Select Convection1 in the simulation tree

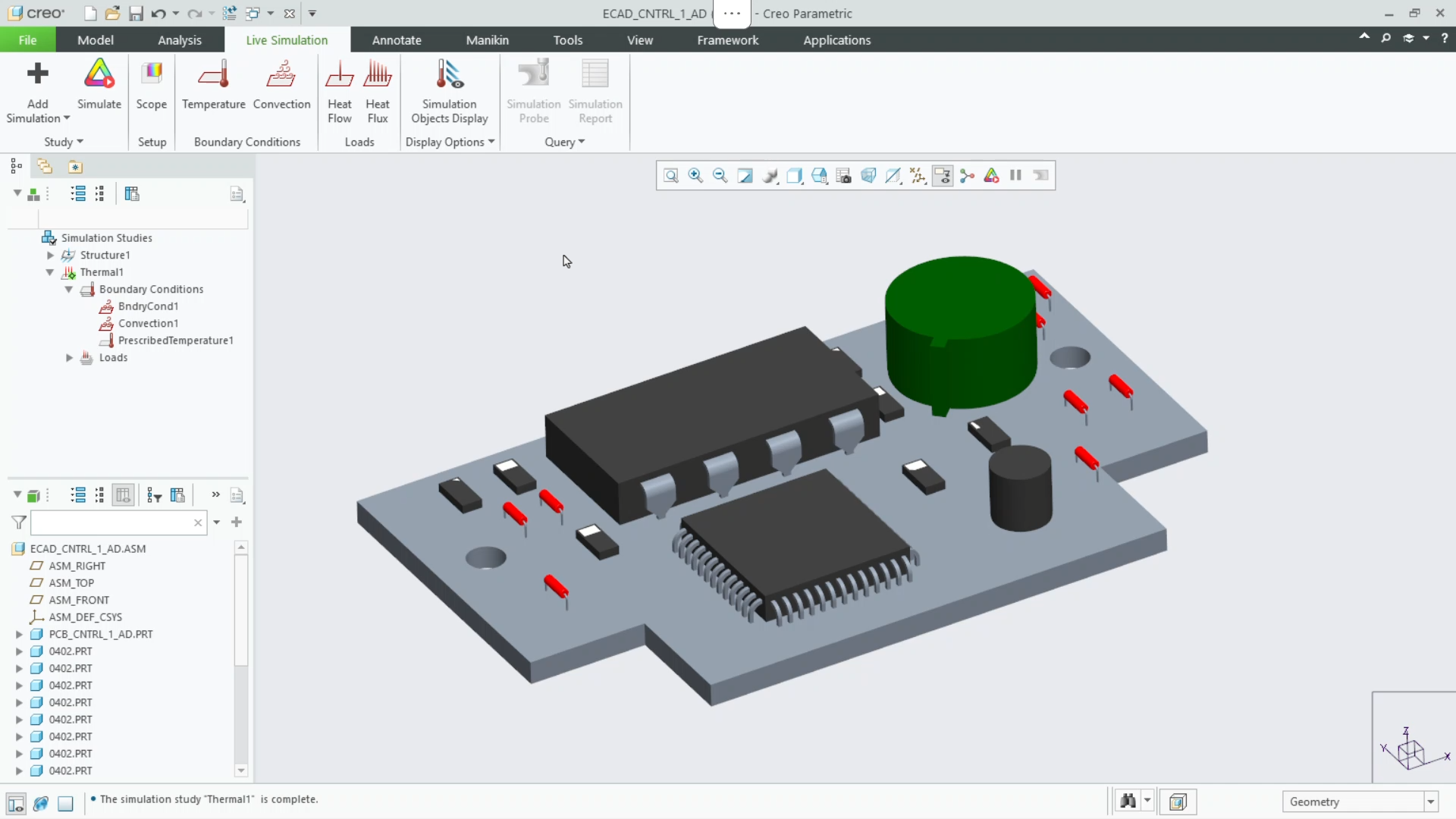point(149,323)
